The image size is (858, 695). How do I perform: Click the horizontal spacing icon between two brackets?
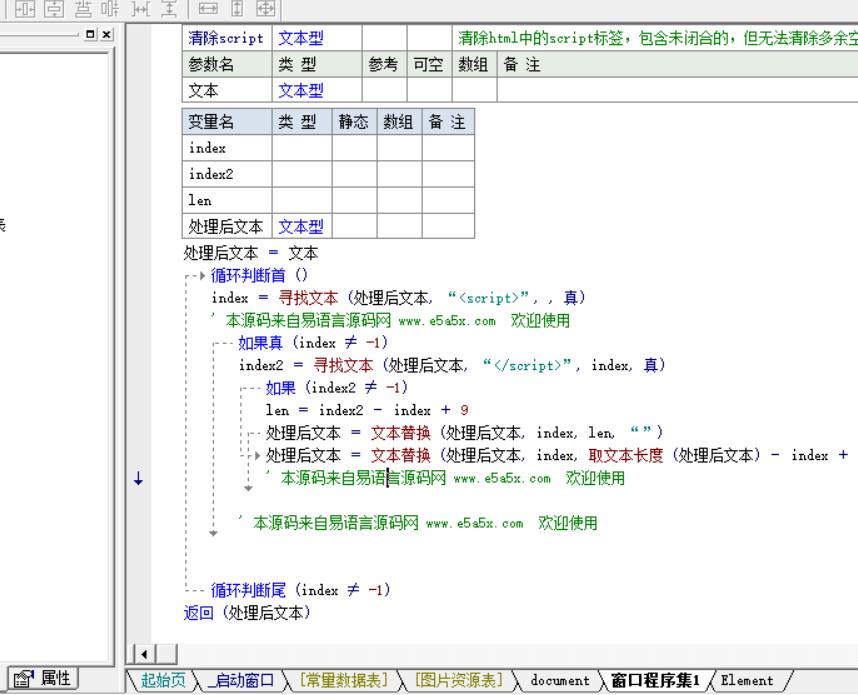coord(141,9)
